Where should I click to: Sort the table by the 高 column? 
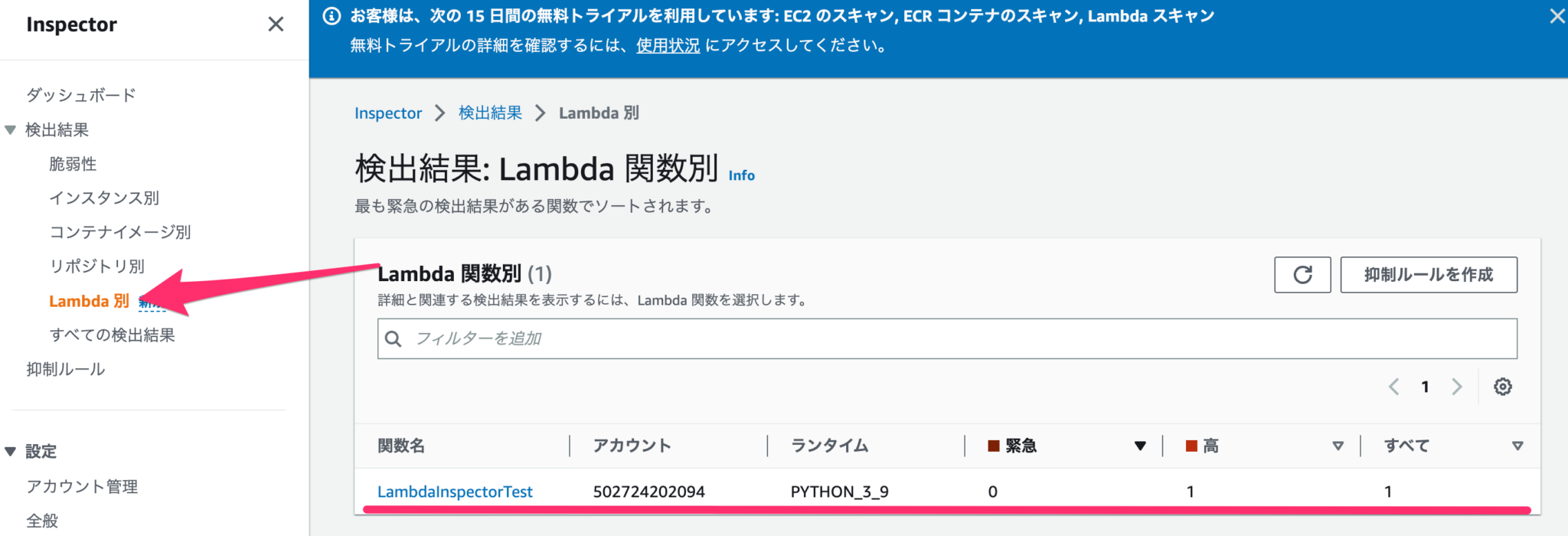click(x=1338, y=445)
